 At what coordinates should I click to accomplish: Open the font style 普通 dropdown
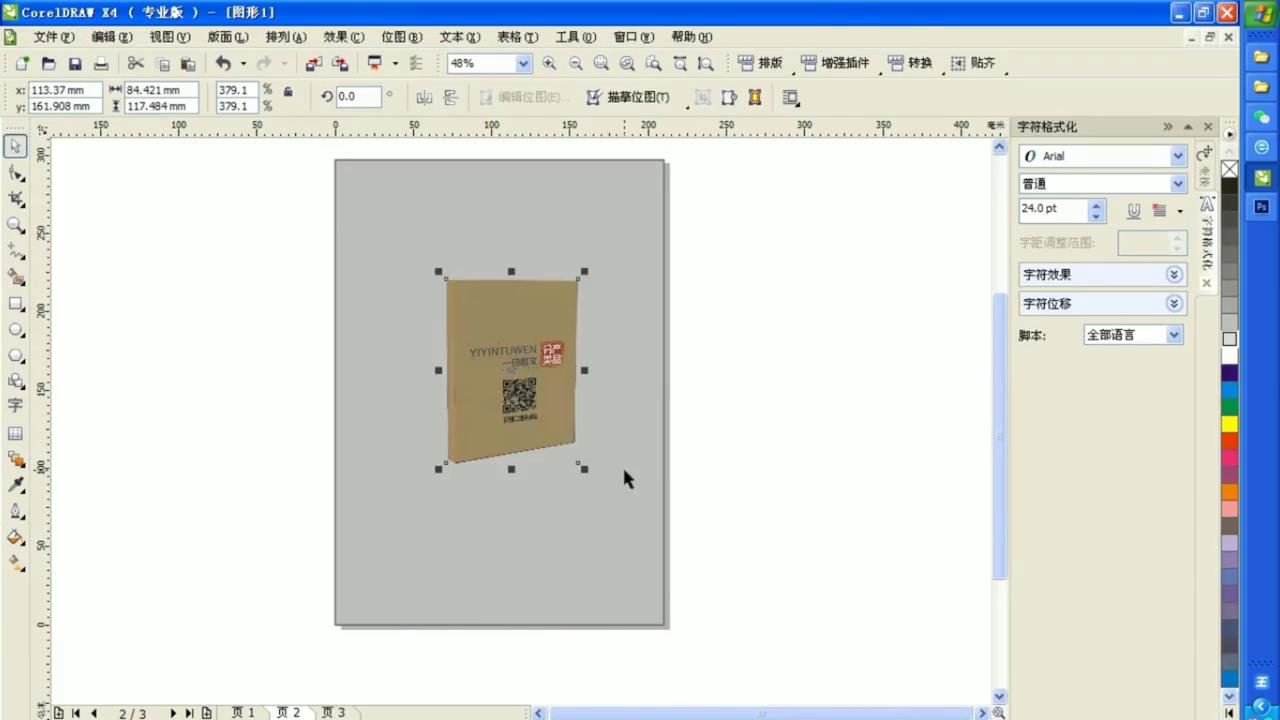point(1178,184)
